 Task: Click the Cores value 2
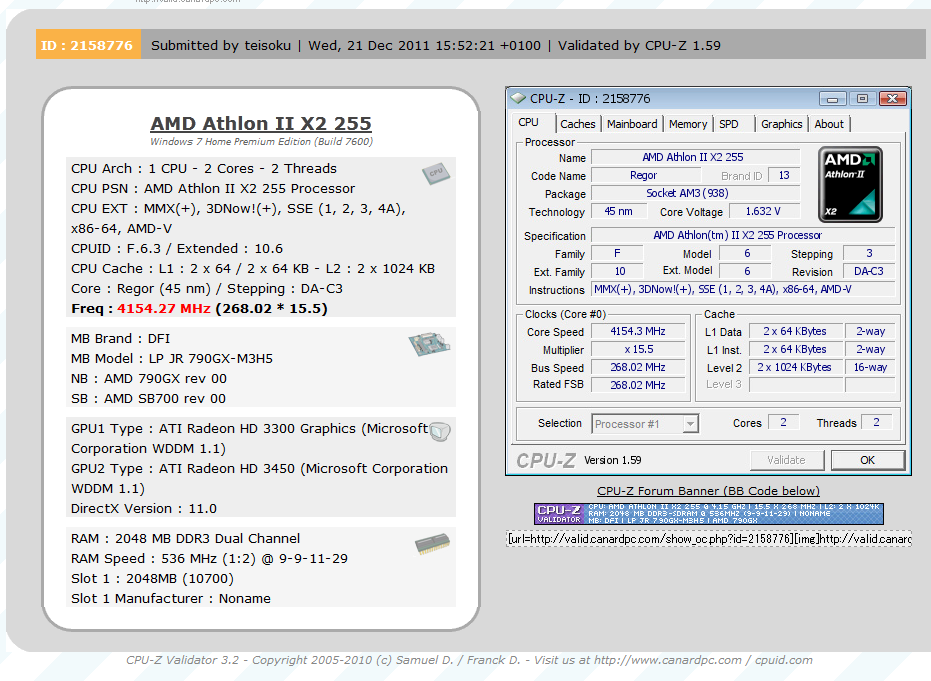point(783,423)
